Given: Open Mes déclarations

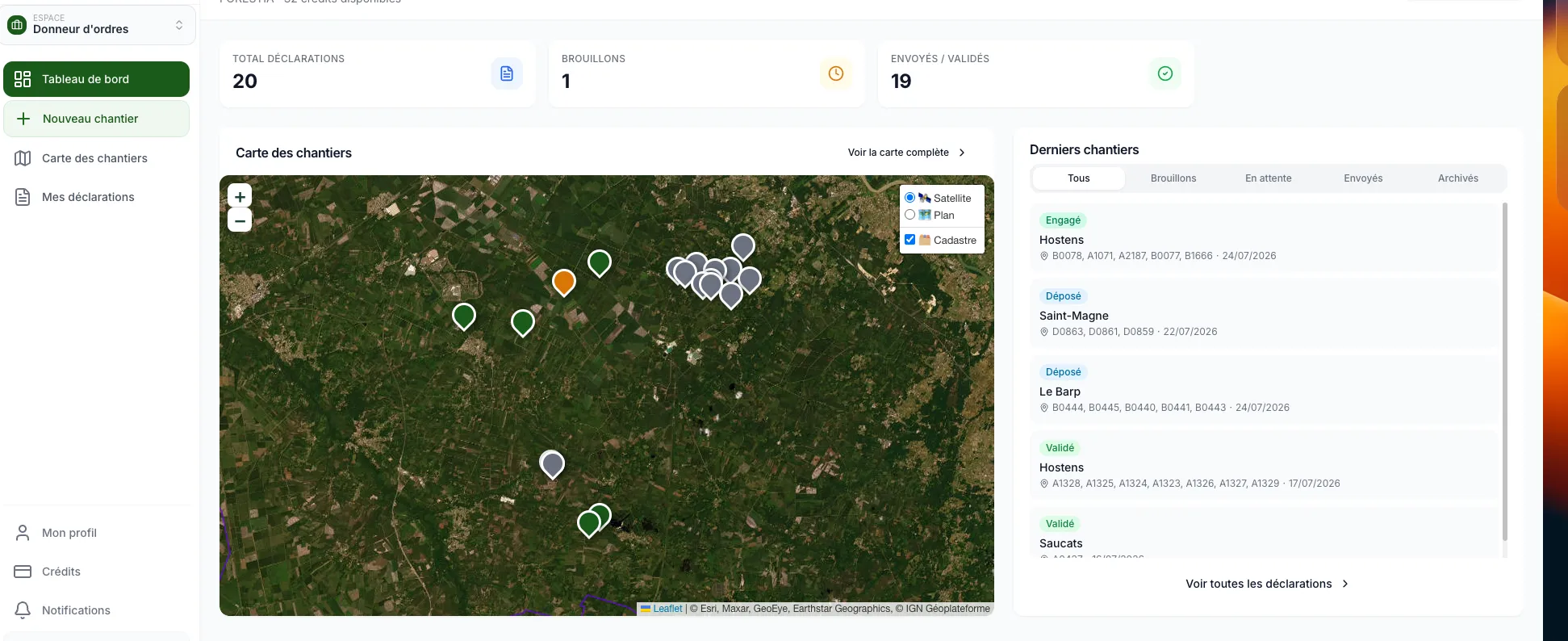Looking at the screenshot, I should pyautogui.click(x=96, y=197).
